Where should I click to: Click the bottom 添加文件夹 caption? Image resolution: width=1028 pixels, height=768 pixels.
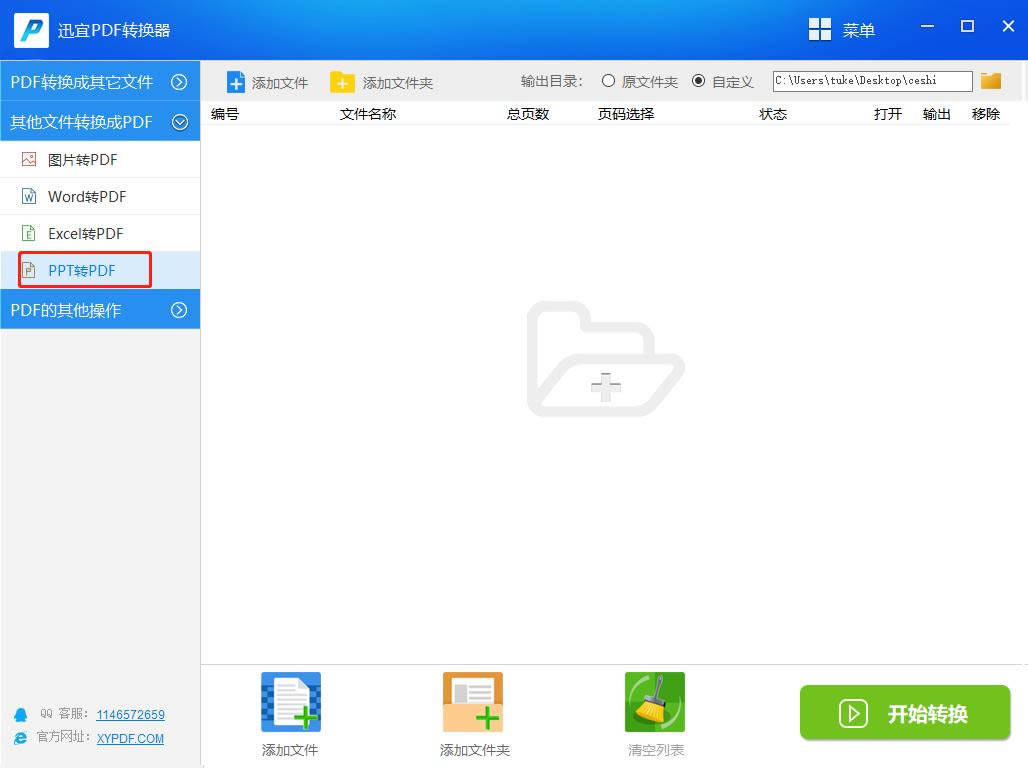(x=475, y=750)
